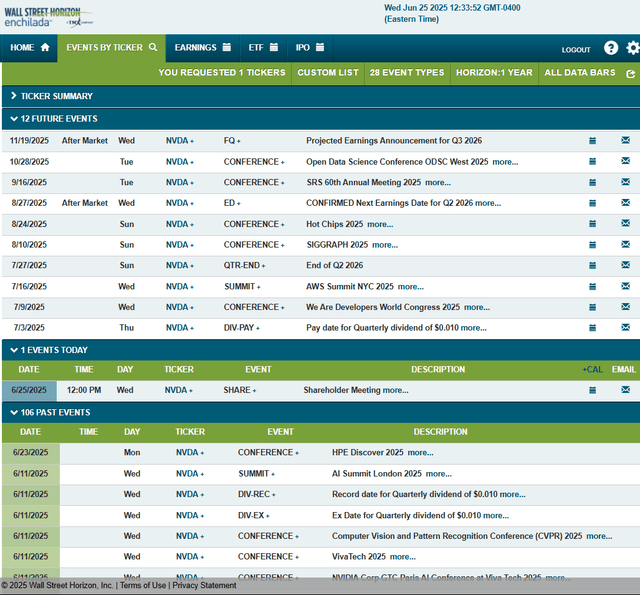Image resolution: width=640 pixels, height=595 pixels.
Task: Add Shareholder Meeting event to calendar
Action: pyautogui.click(x=592, y=390)
